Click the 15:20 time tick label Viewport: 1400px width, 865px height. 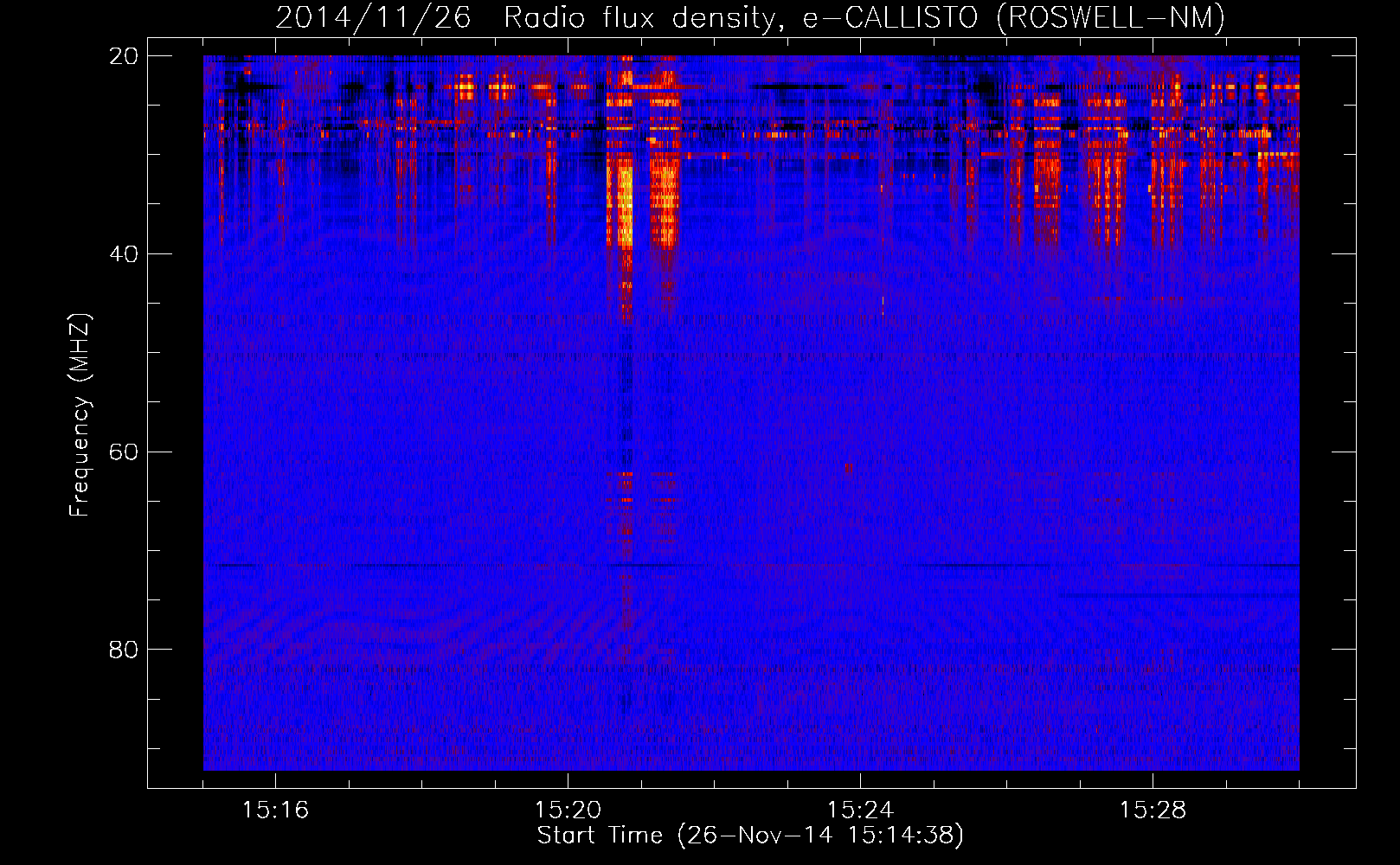point(568,810)
